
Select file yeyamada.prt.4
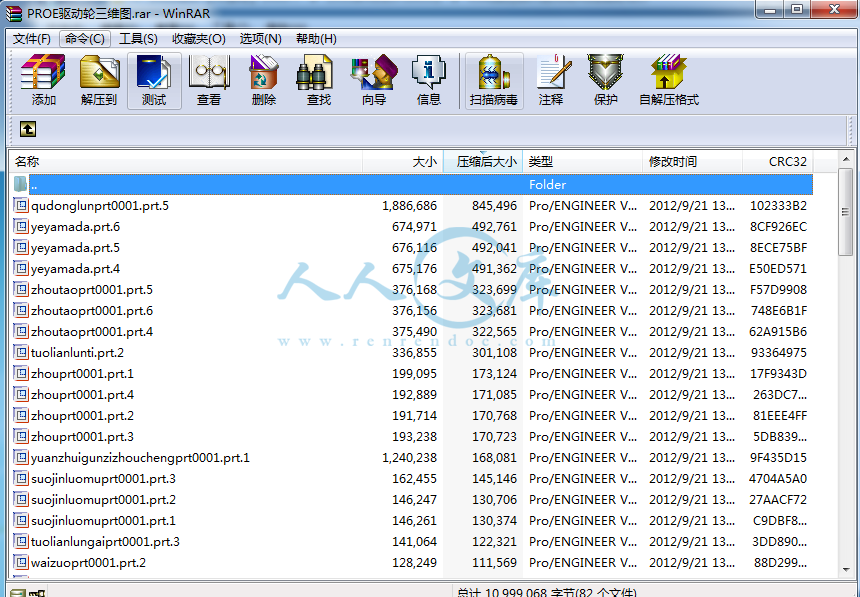pos(75,269)
